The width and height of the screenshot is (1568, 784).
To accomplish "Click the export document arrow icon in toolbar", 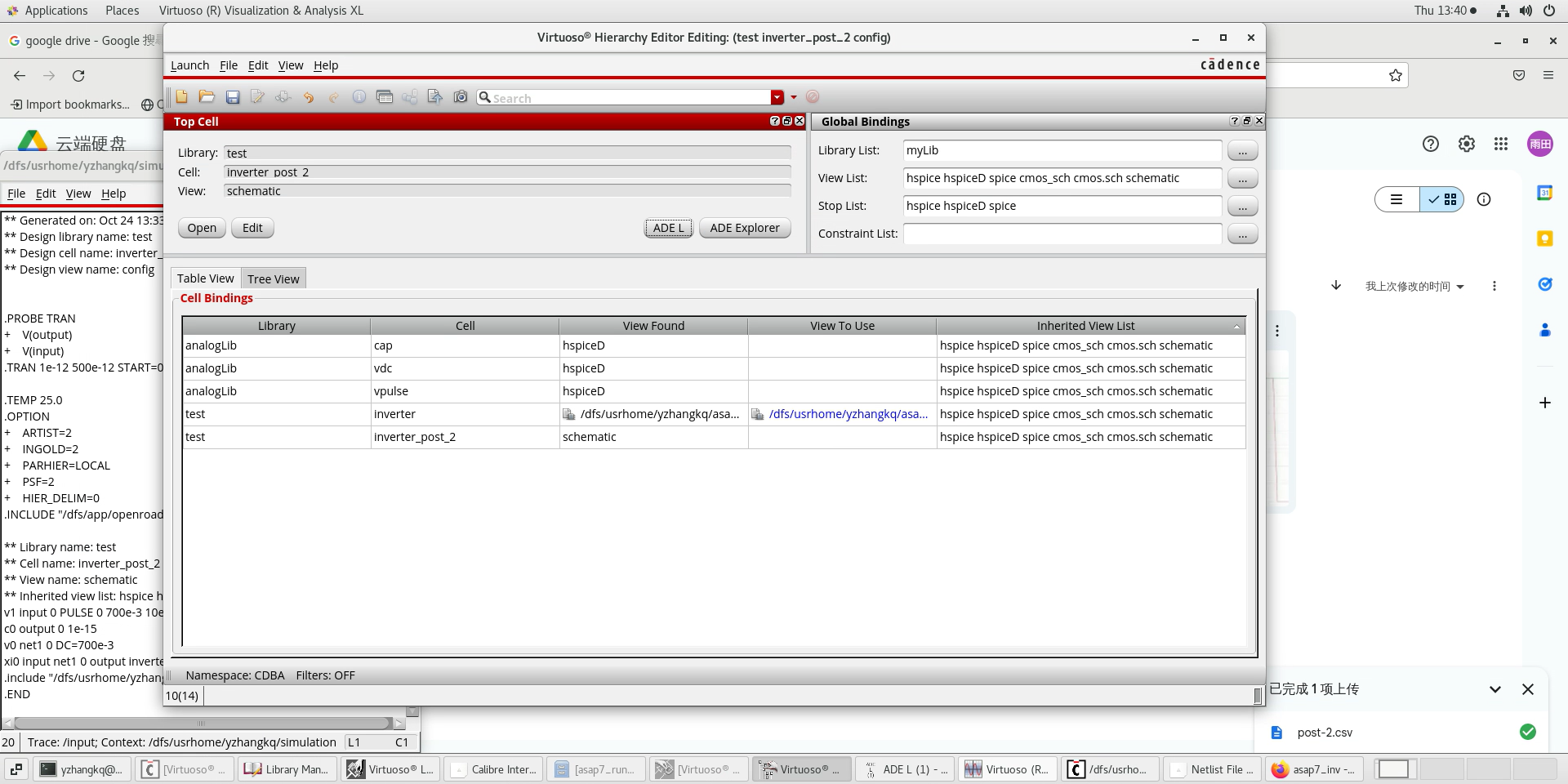I will 435,97.
